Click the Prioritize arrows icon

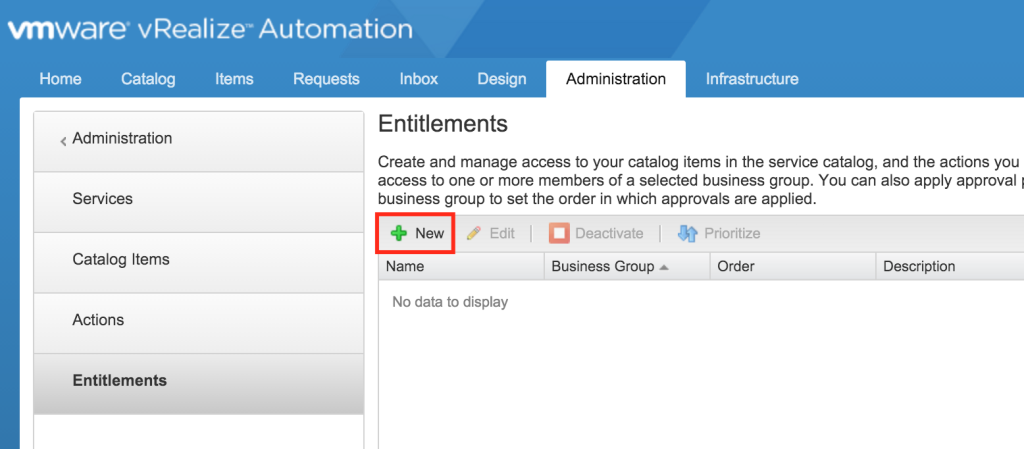[x=688, y=233]
